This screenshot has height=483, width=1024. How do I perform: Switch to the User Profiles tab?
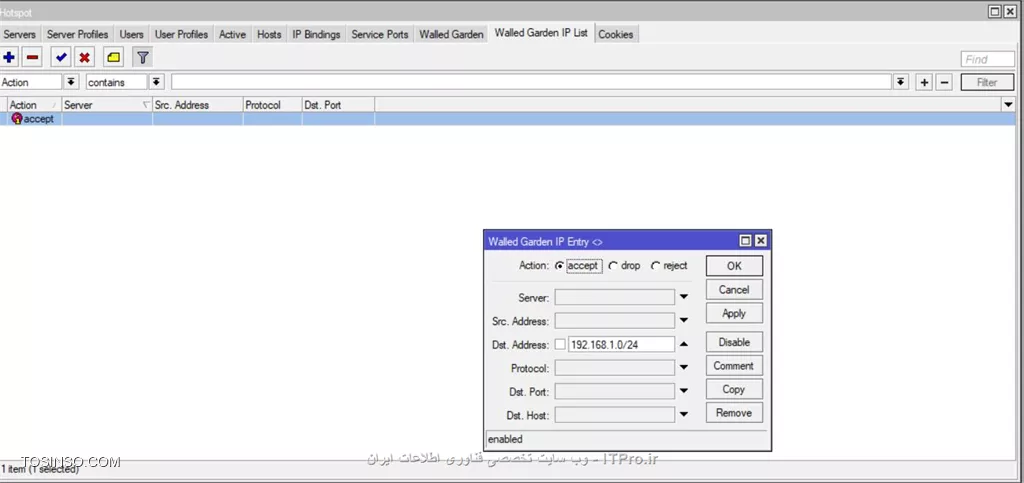pos(181,35)
